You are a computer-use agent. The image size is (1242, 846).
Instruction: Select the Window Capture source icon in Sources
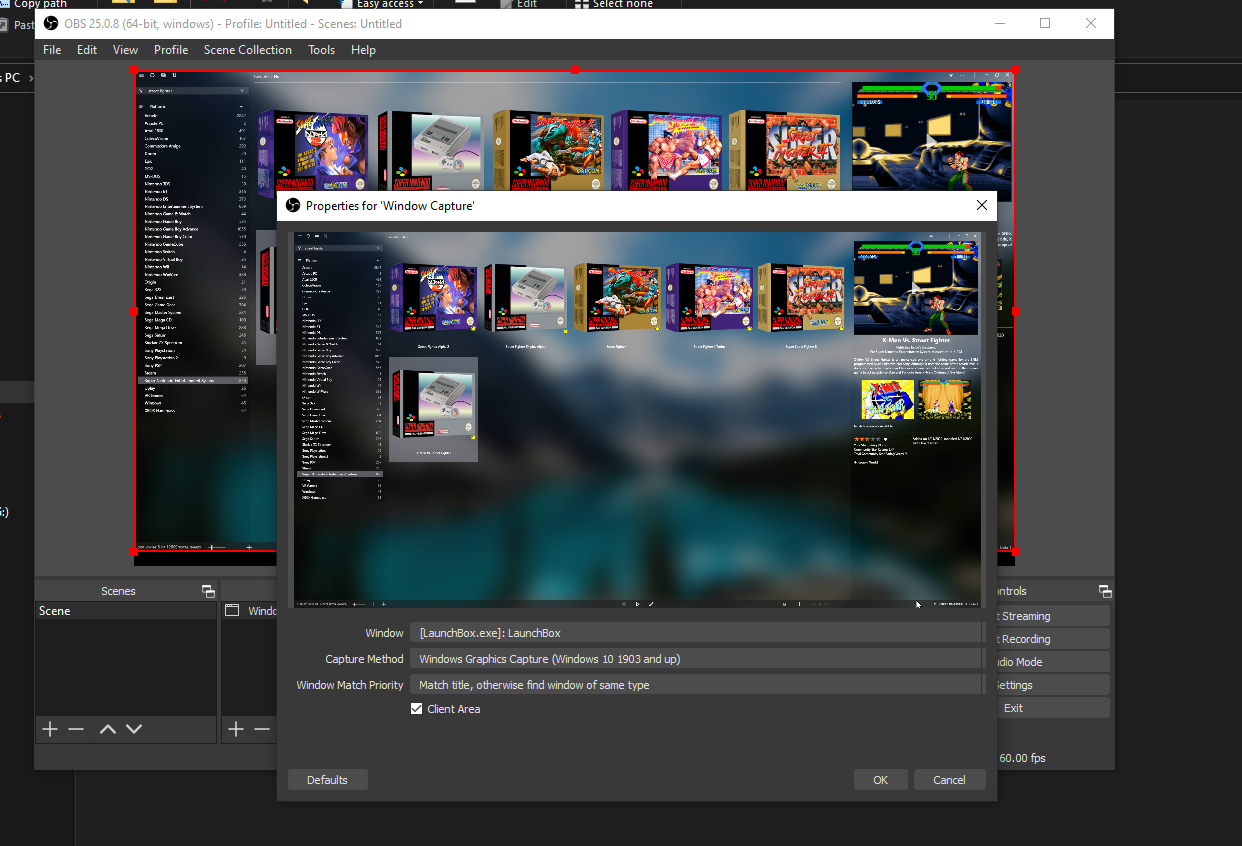click(231, 610)
